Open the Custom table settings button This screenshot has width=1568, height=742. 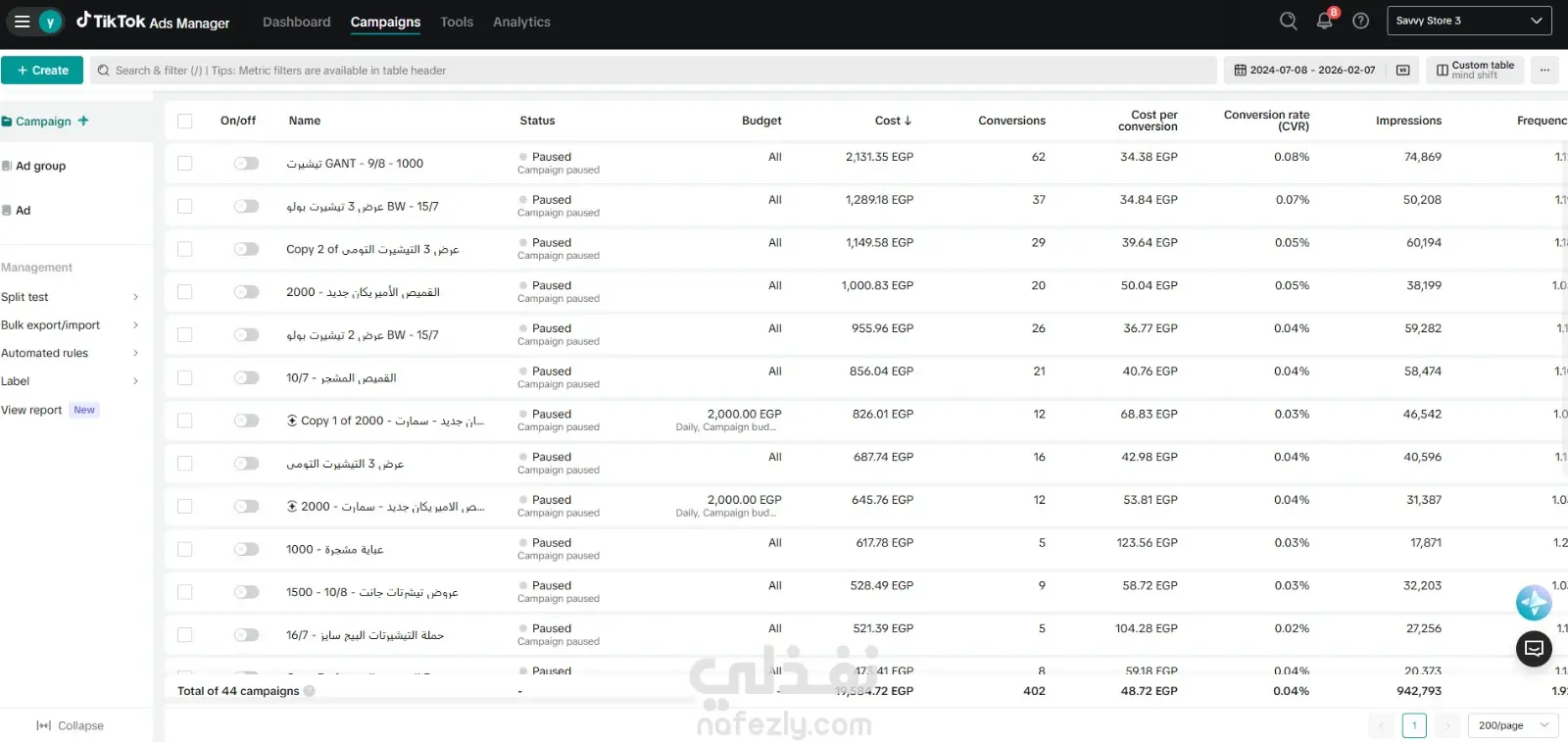click(1475, 70)
